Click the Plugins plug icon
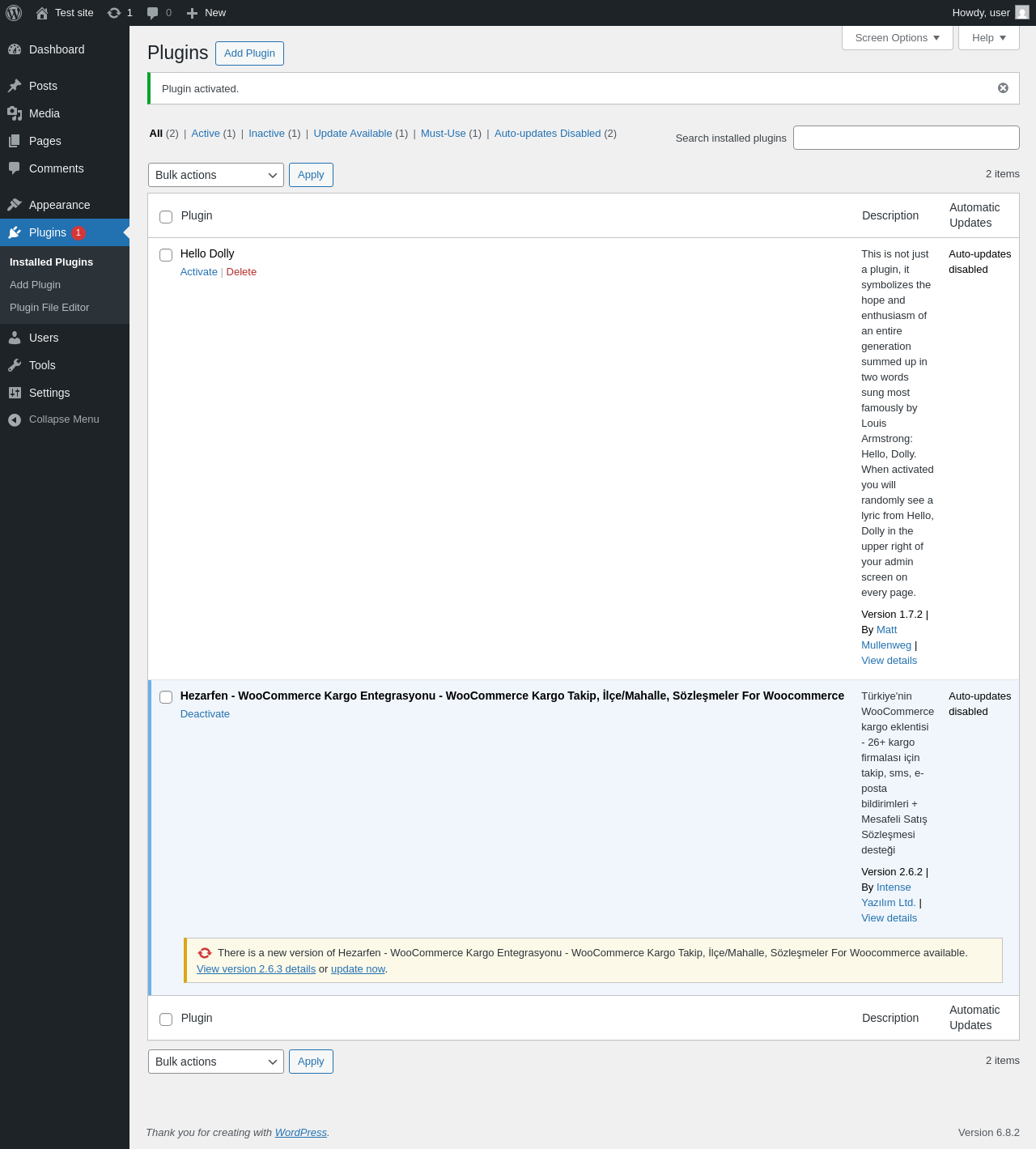1036x1149 pixels. (x=15, y=232)
